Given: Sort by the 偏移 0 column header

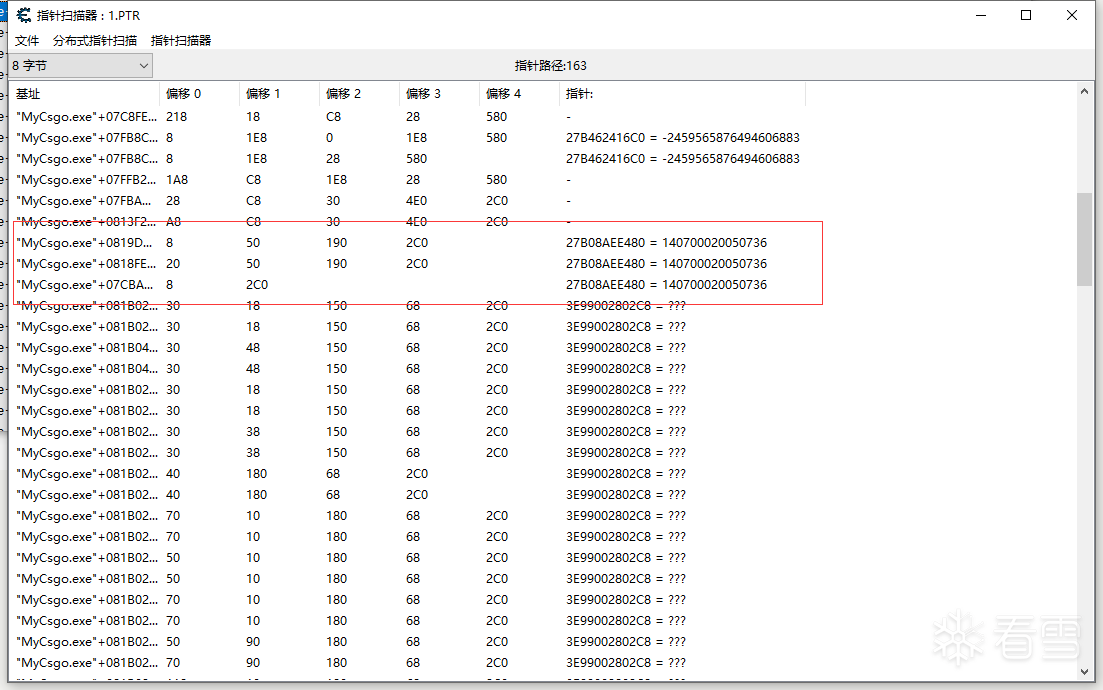Looking at the screenshot, I should [x=199, y=94].
